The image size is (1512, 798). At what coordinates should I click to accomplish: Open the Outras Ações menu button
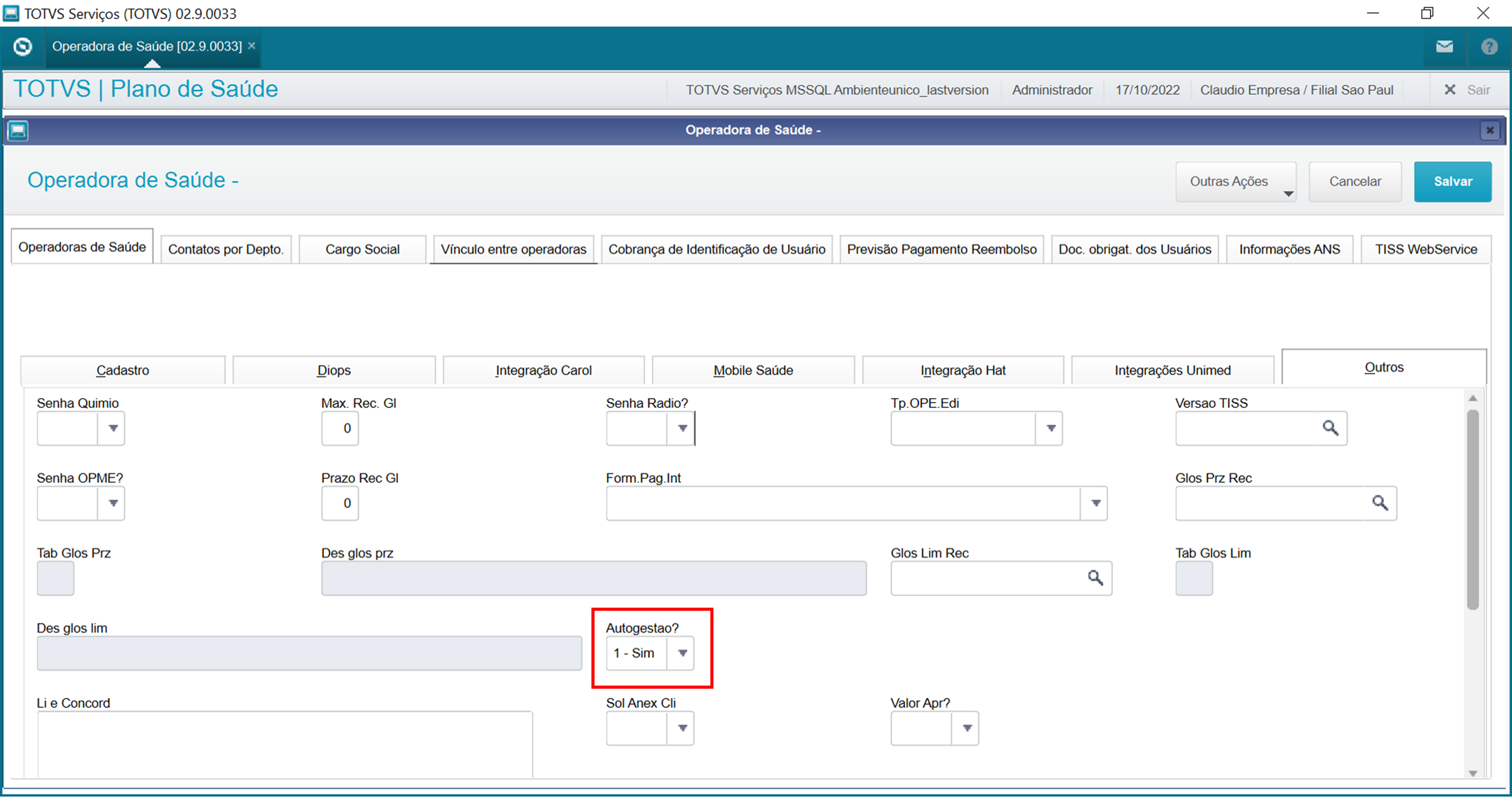(x=1235, y=182)
